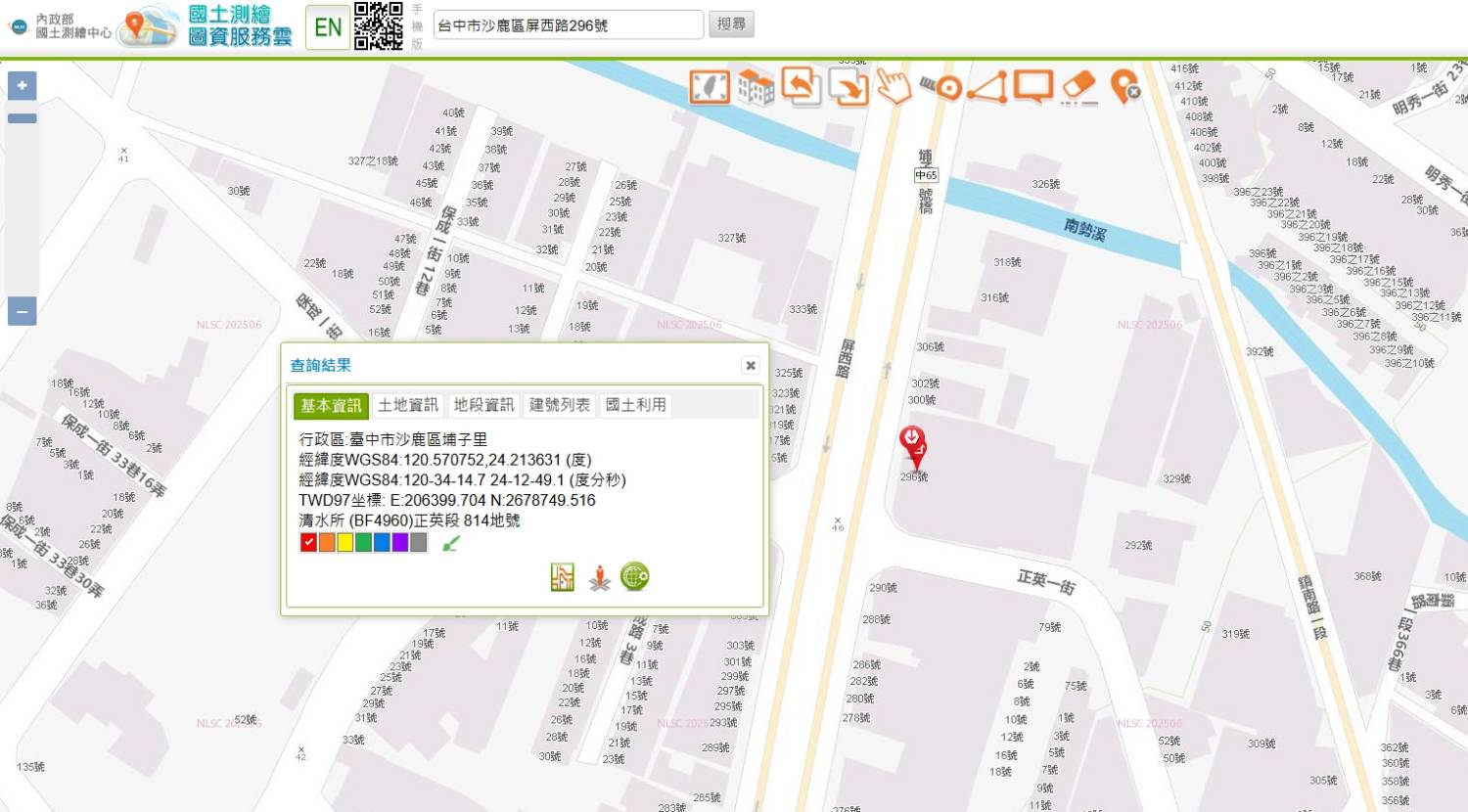The width and height of the screenshot is (1468, 812).
Task: Click the full-extent Taiwan map icon
Action: (710, 87)
